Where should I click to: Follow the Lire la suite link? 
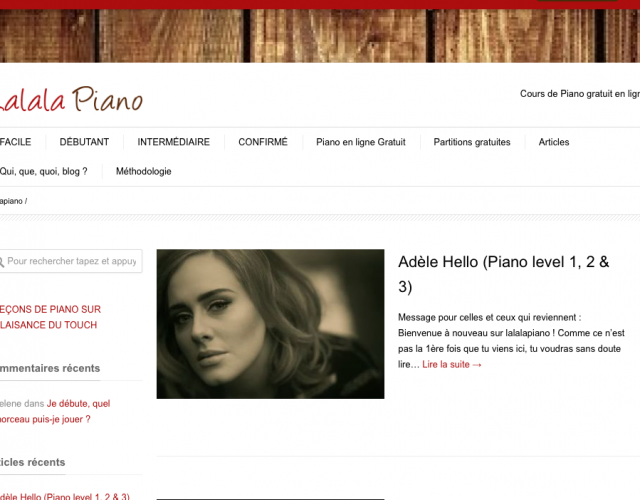point(452,364)
